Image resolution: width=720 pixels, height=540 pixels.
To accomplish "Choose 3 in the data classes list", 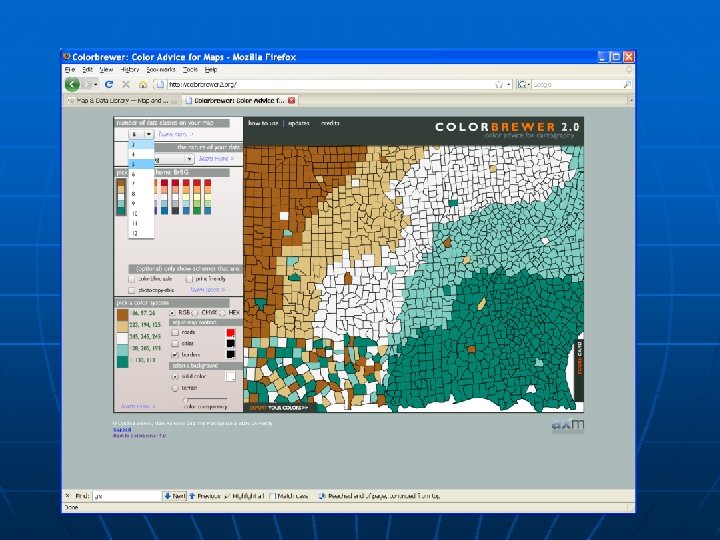I will click(x=141, y=145).
